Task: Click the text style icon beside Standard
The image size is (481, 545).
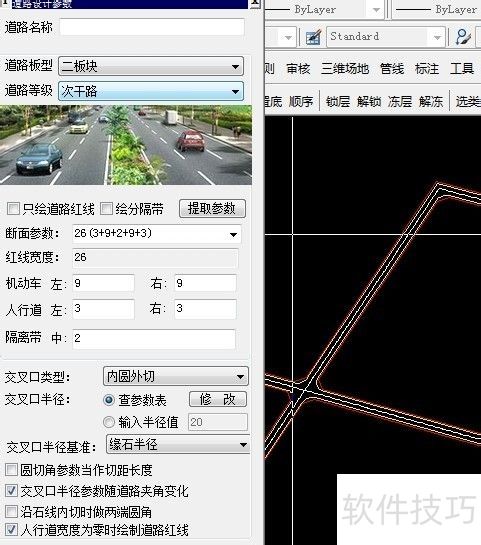Action: point(313,37)
